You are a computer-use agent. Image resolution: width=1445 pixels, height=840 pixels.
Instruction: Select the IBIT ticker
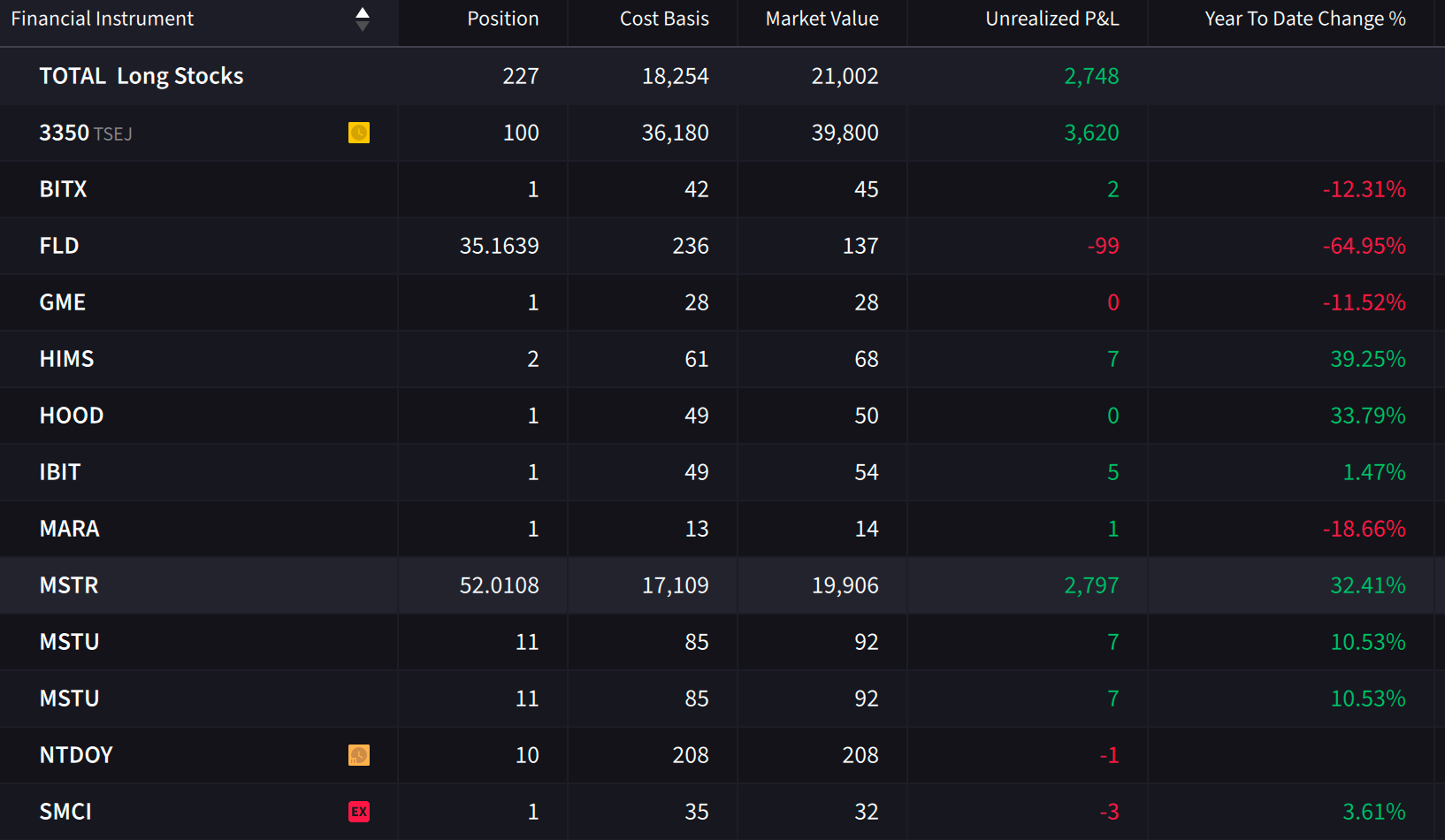[60, 472]
